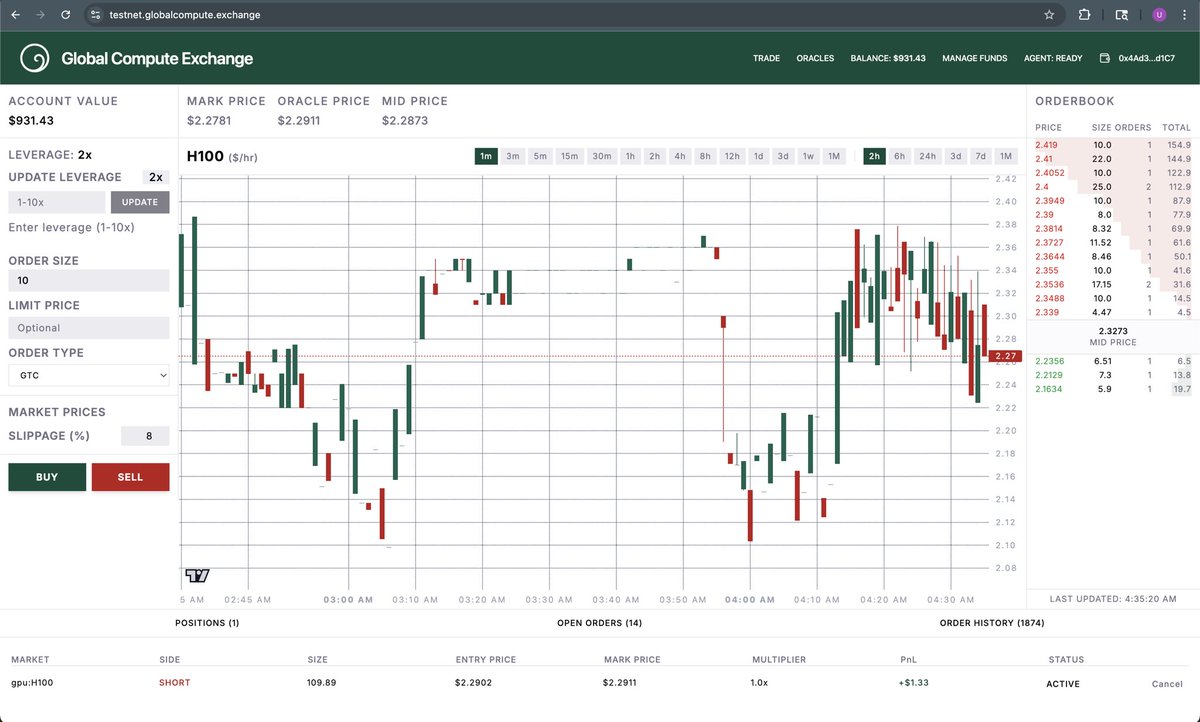Select the 12h candle interval
Screen dimensions: 1200x722
(732, 156)
